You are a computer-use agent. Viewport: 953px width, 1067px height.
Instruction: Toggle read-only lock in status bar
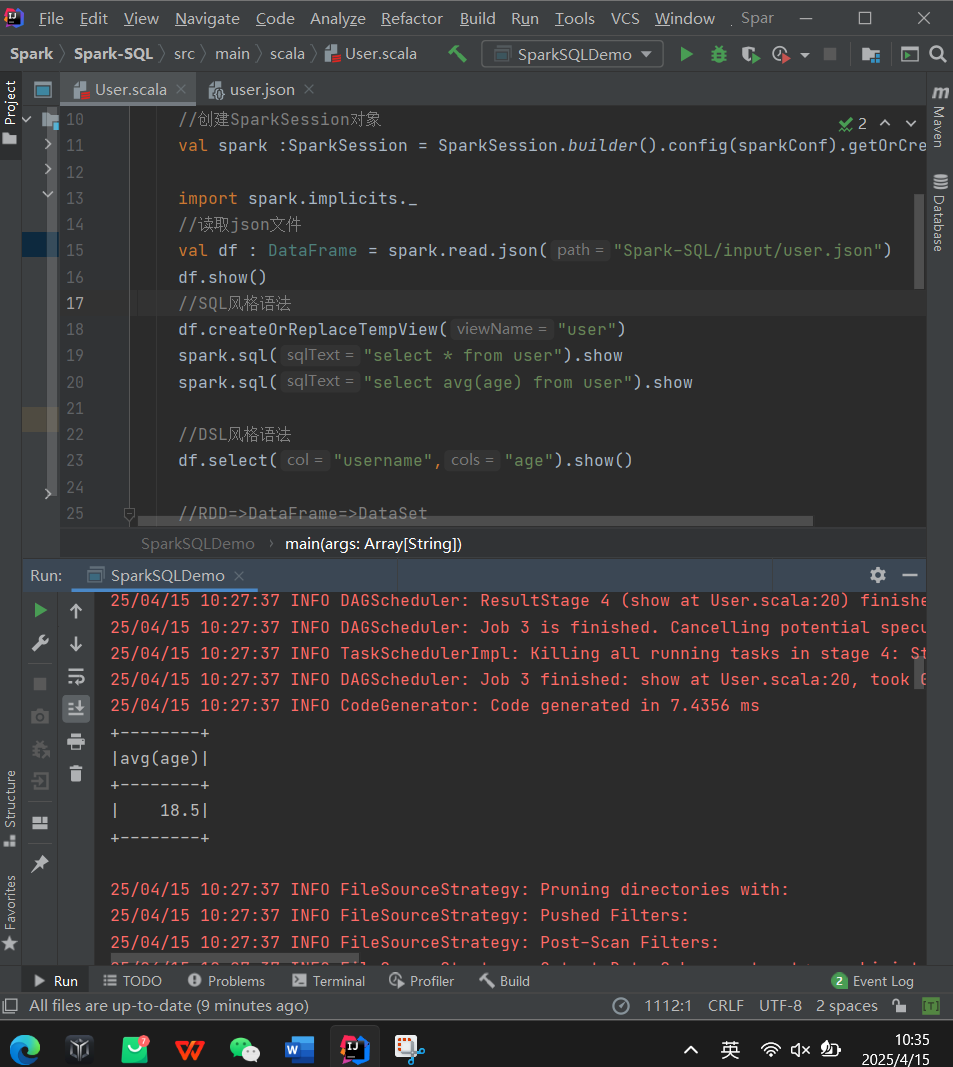(899, 1005)
